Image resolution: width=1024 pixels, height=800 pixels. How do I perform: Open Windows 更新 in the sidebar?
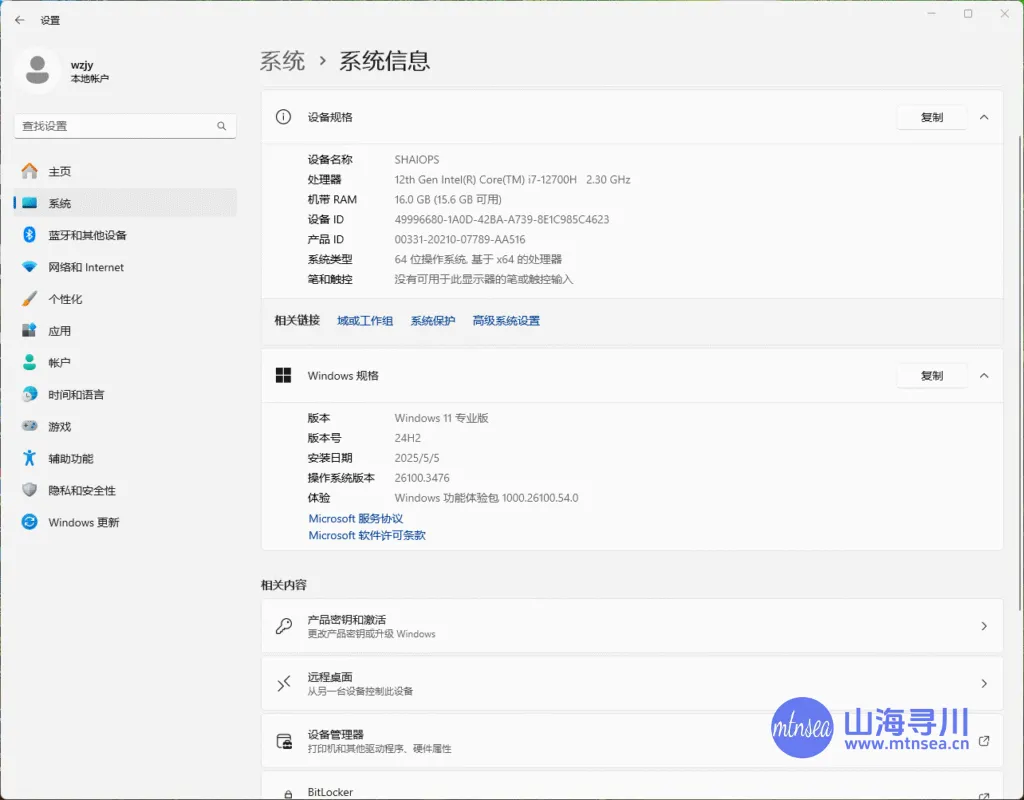coord(125,522)
